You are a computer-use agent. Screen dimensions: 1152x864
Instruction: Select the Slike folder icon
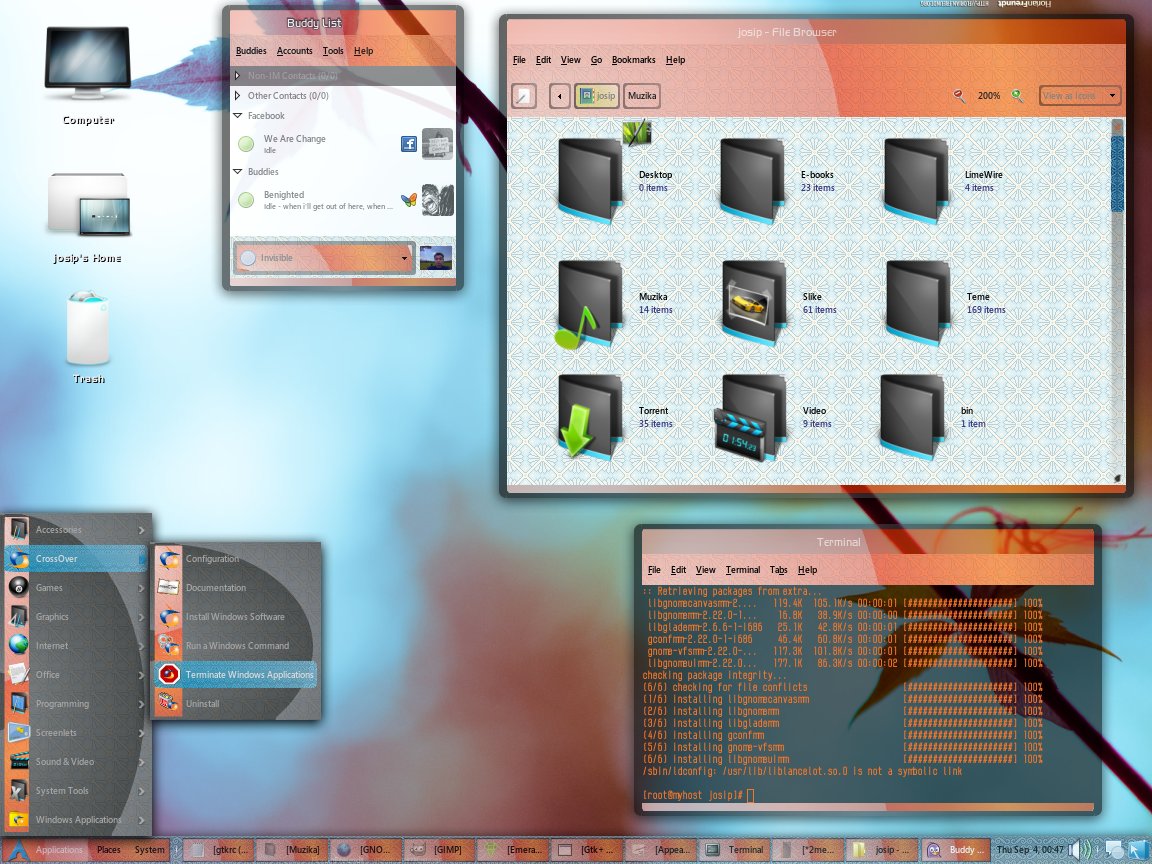click(754, 303)
